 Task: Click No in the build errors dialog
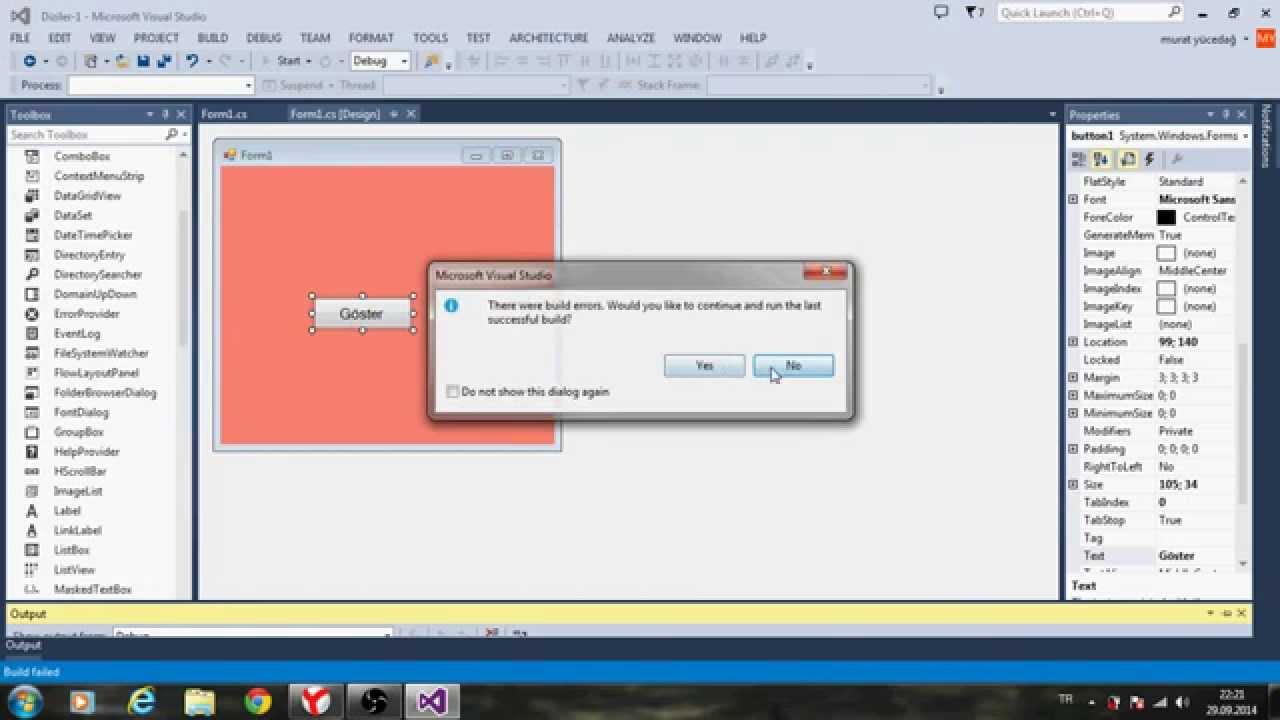tap(793, 366)
